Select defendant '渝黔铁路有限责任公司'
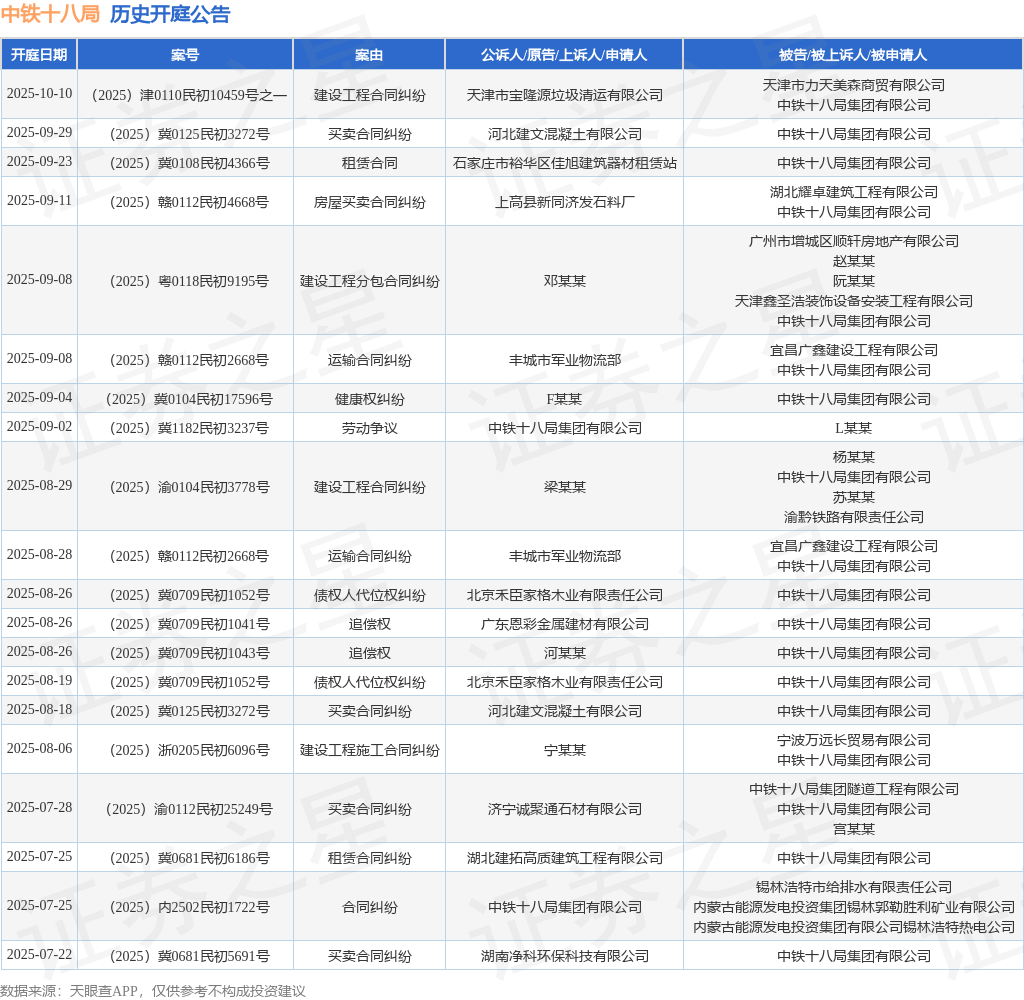Screen dimensions: 1024x1000 854,517
